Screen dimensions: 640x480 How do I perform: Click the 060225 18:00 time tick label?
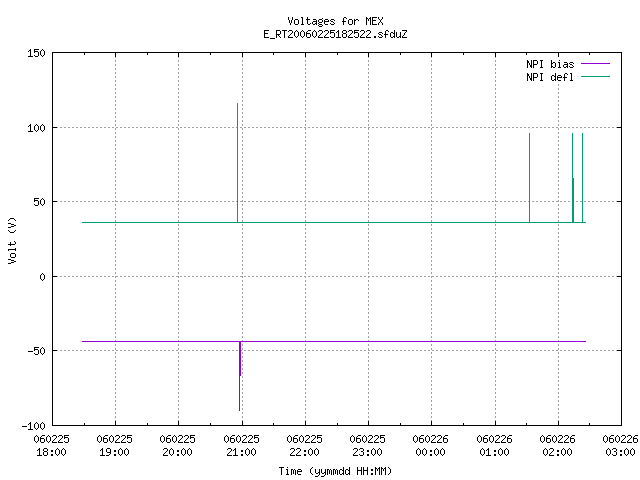[x=51, y=446]
